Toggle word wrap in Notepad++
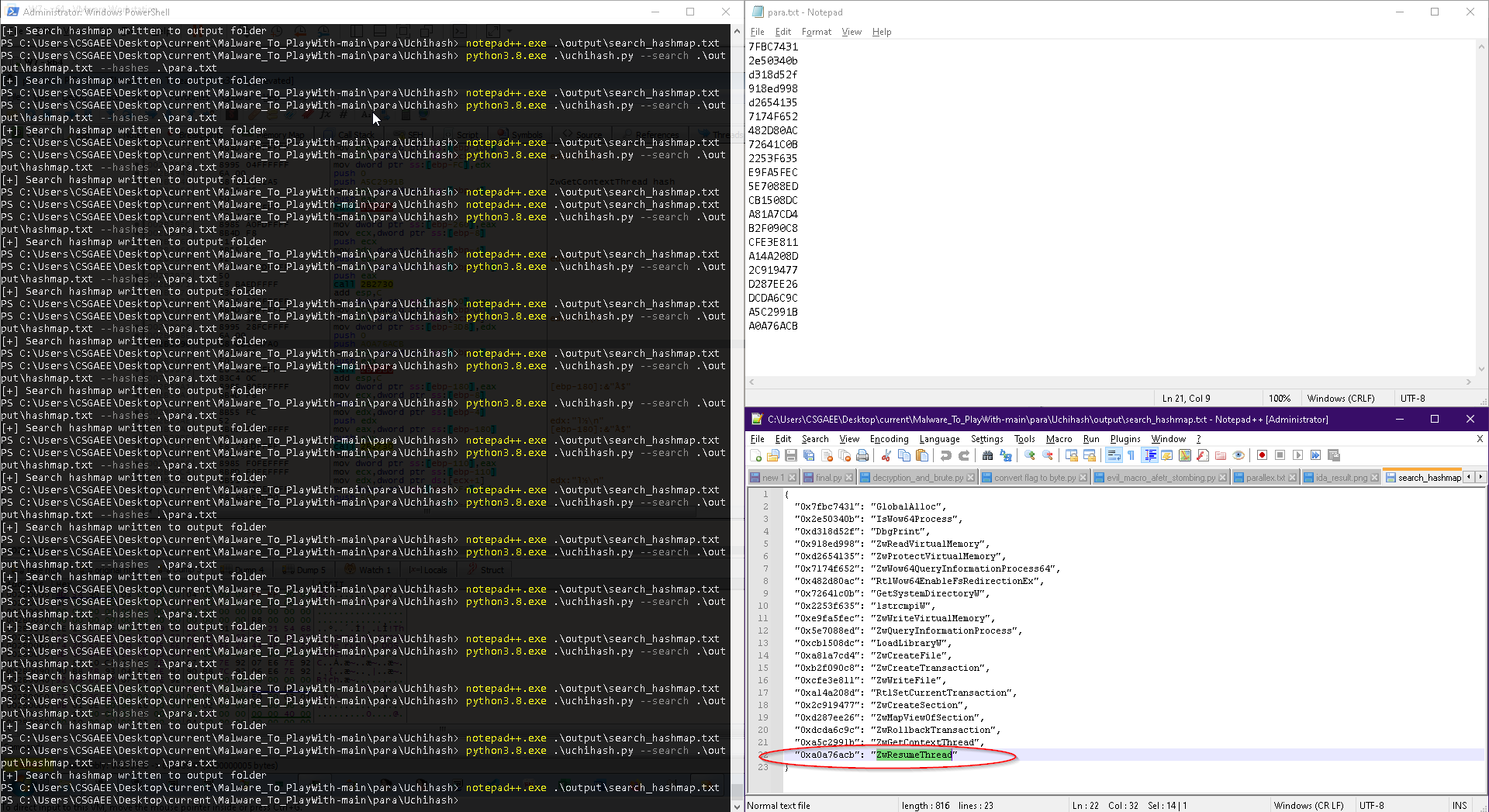The width and height of the screenshot is (1489, 812). (x=1113, y=455)
